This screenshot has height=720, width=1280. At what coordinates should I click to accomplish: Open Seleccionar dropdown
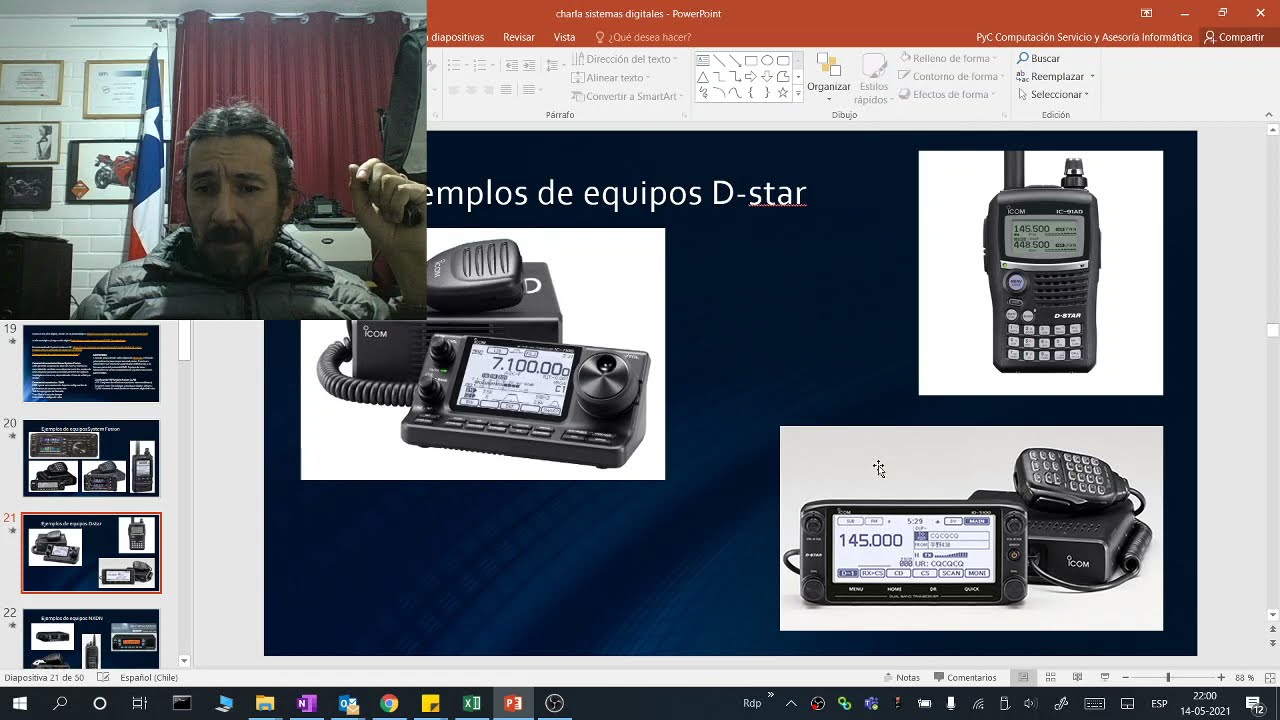click(1053, 95)
